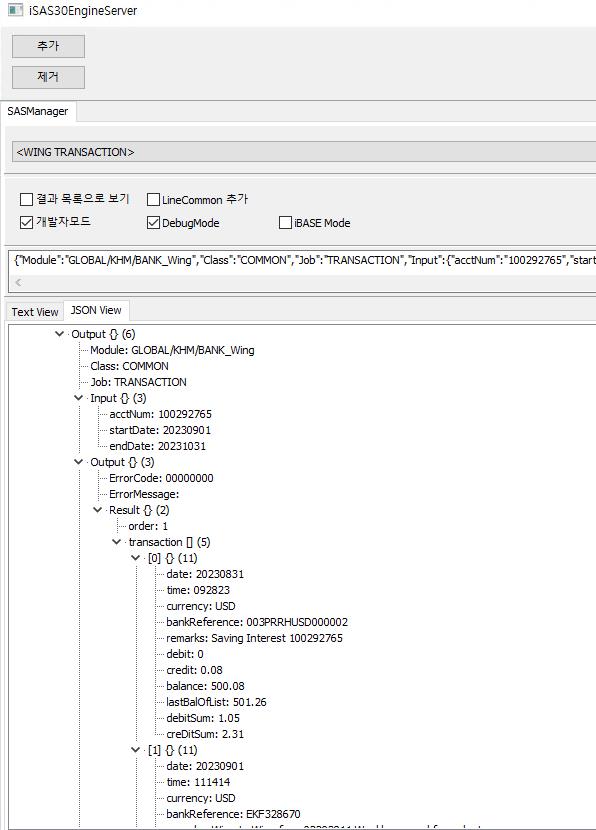Select the ErrorCode: 00000000 row
596x830 pixels.
pos(161,478)
